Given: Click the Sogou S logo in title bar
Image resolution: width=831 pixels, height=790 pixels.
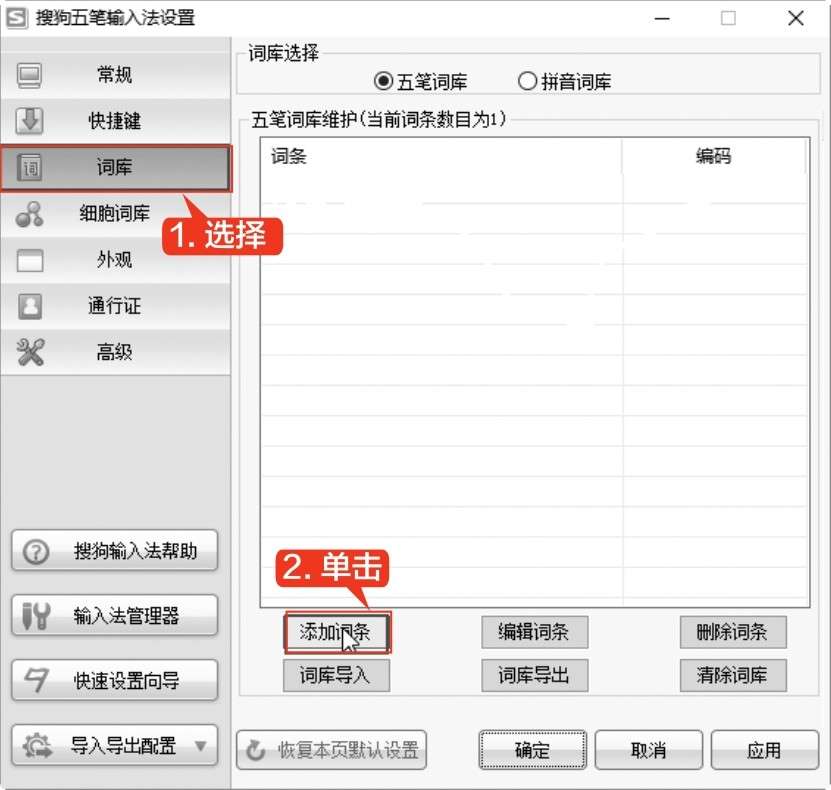Looking at the screenshot, I should (x=16, y=19).
